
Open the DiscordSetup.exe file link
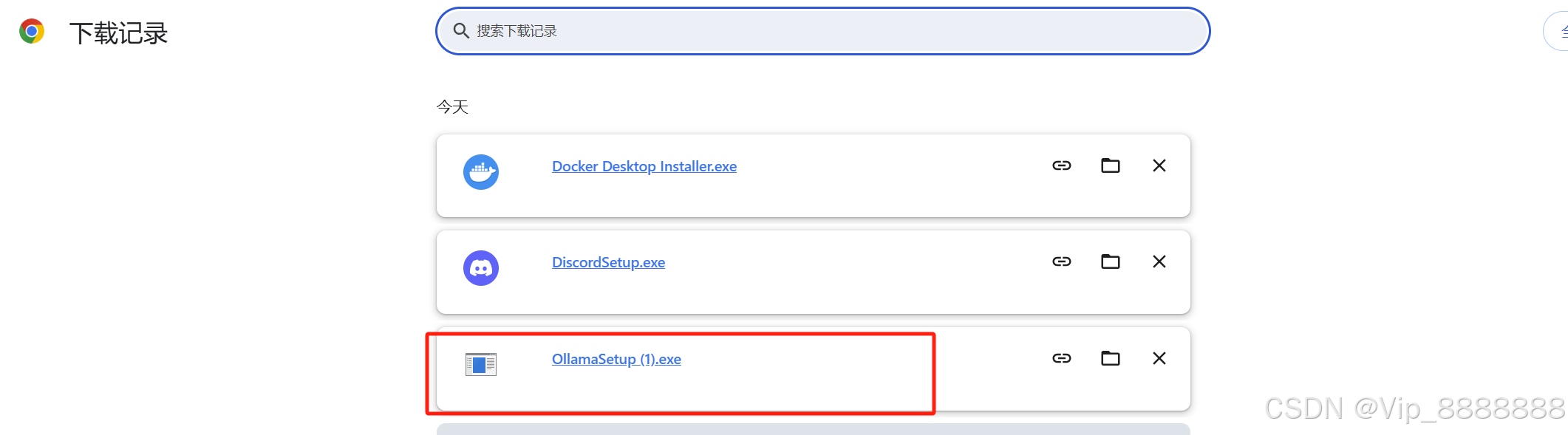[x=608, y=262]
